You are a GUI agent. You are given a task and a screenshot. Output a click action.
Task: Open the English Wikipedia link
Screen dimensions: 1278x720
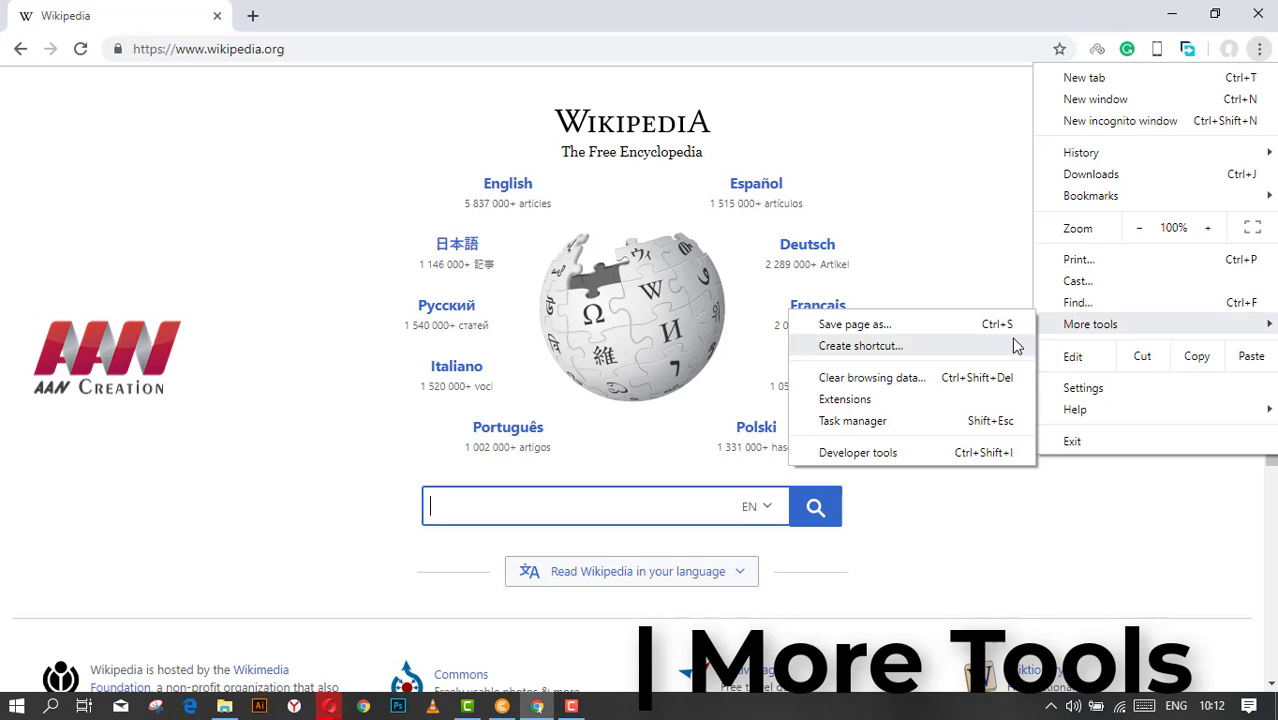click(508, 184)
